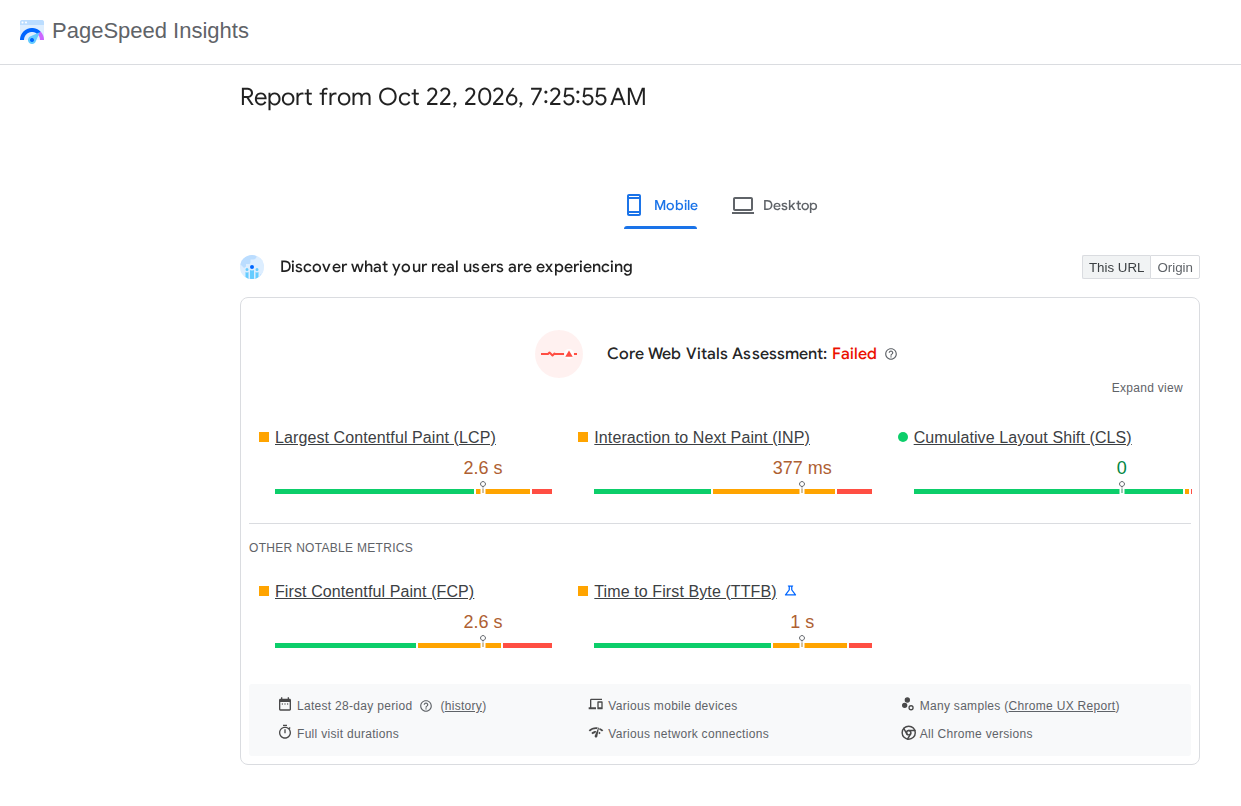Click the FCP value 2.6 s
1241x806 pixels.
[x=483, y=622]
